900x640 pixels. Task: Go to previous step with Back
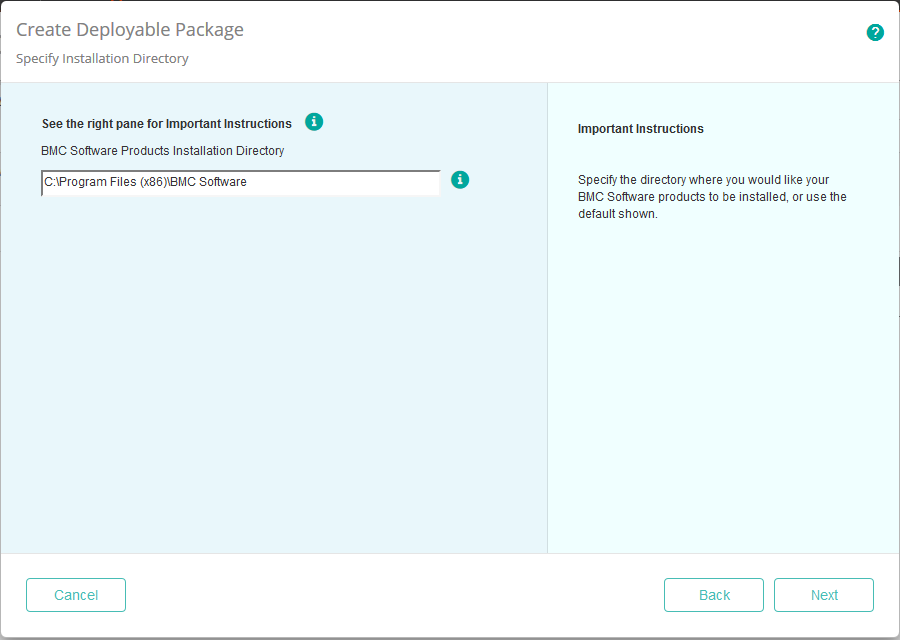coord(714,595)
